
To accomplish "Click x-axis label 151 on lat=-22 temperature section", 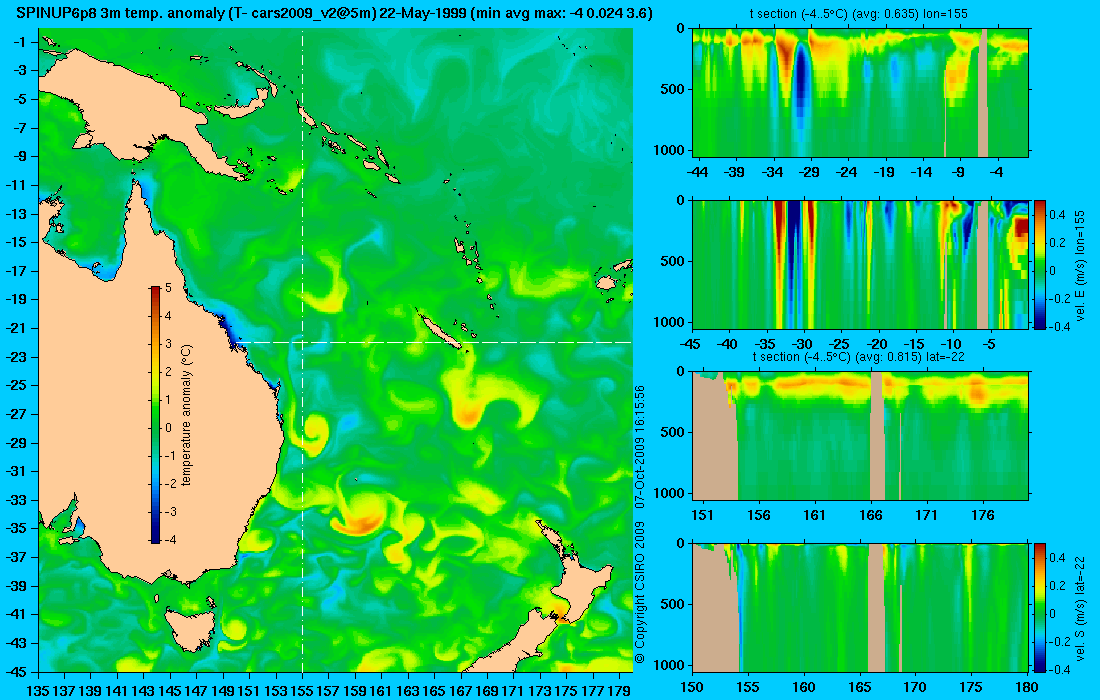I will click(702, 515).
